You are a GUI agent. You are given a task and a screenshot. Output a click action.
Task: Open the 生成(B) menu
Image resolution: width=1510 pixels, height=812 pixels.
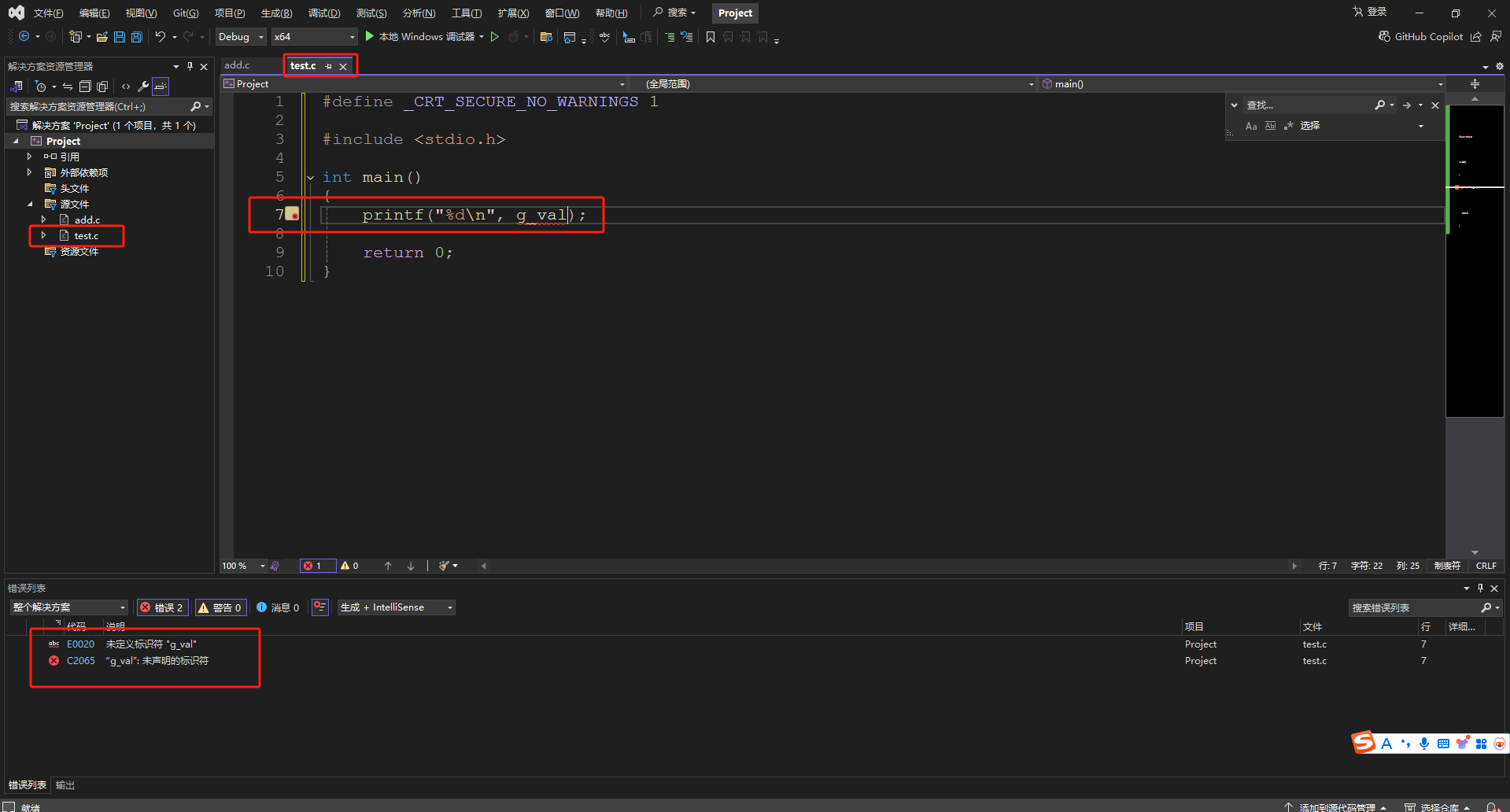276,13
